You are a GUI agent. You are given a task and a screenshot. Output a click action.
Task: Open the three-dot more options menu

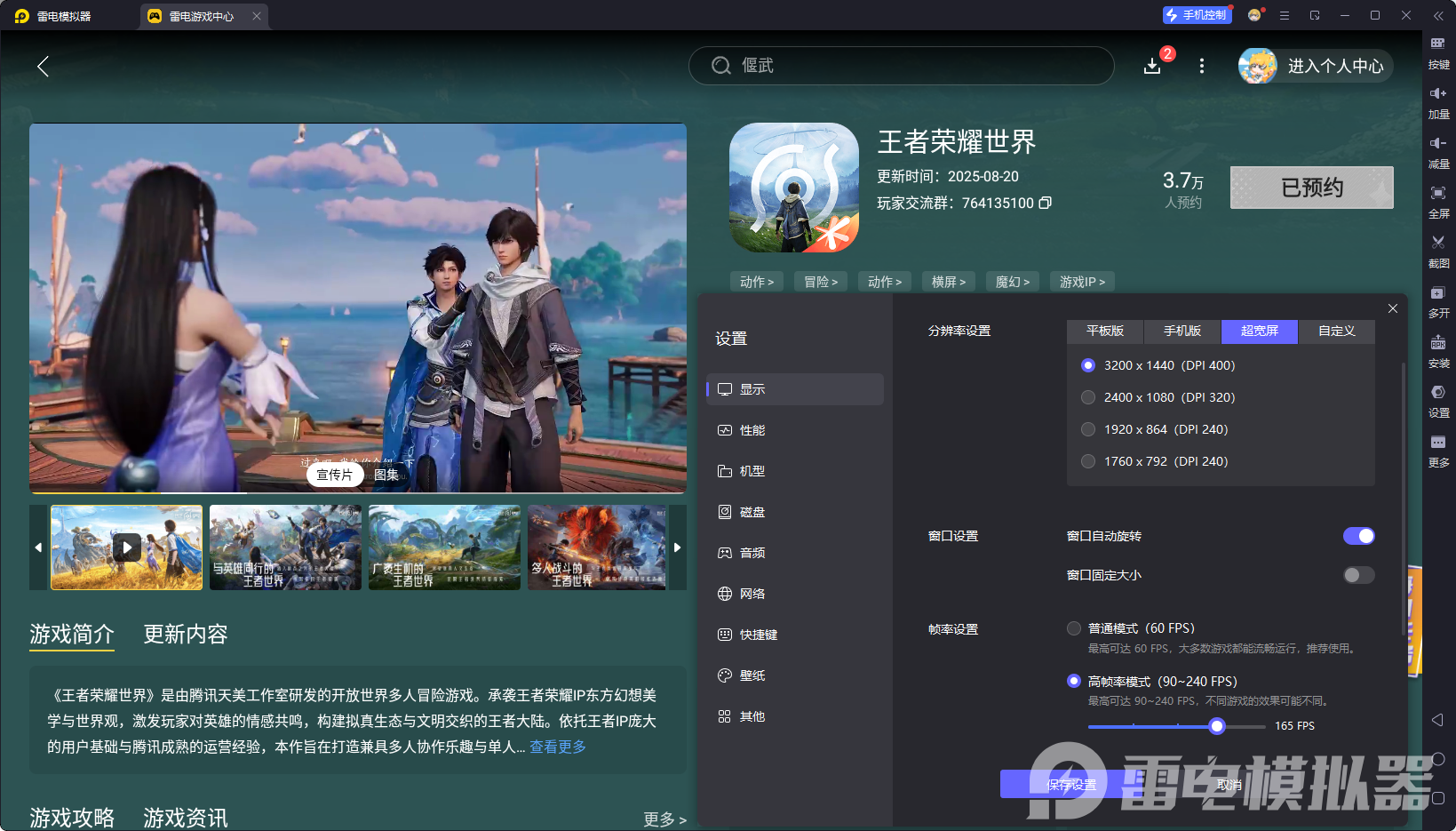1202,66
